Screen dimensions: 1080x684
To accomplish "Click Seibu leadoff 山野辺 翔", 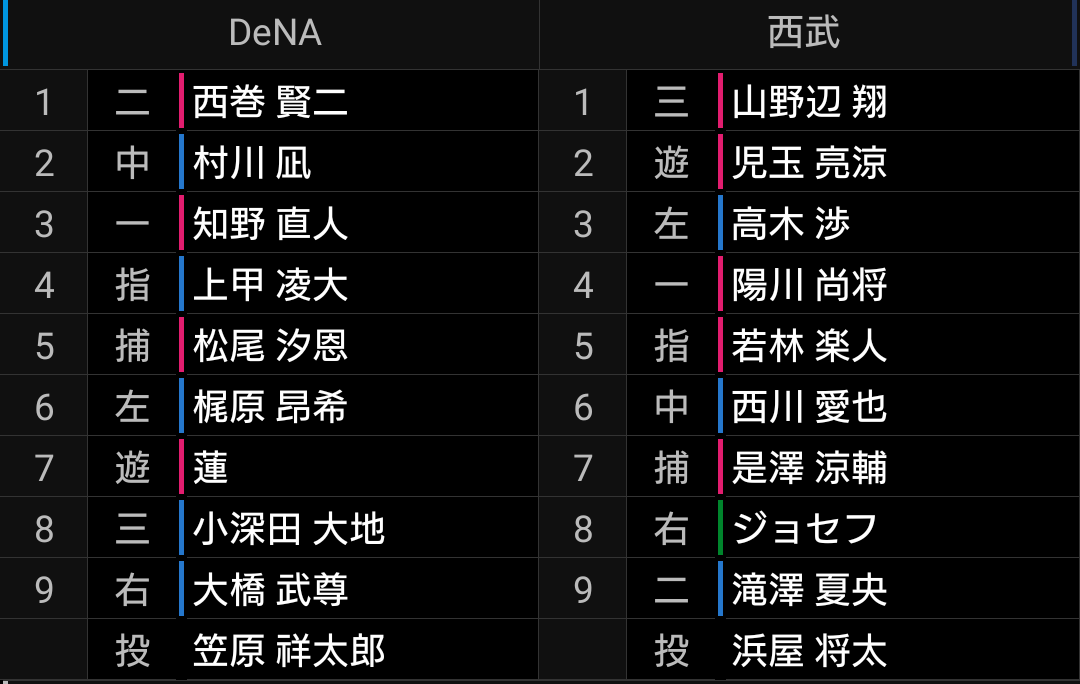I will pos(809,102).
